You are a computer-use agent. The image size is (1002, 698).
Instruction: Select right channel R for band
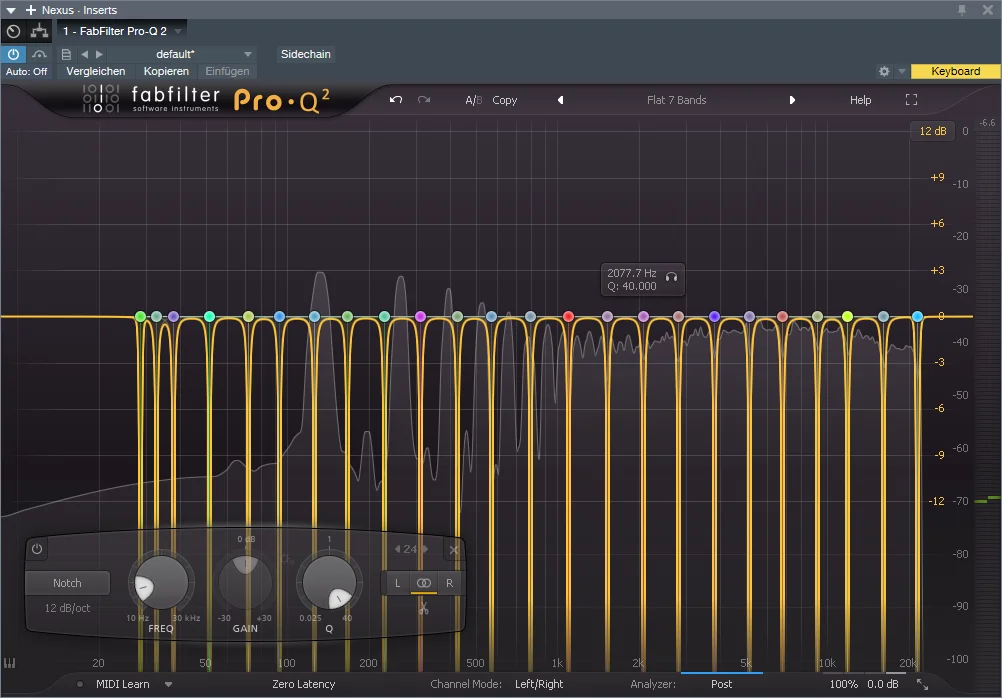[449, 583]
